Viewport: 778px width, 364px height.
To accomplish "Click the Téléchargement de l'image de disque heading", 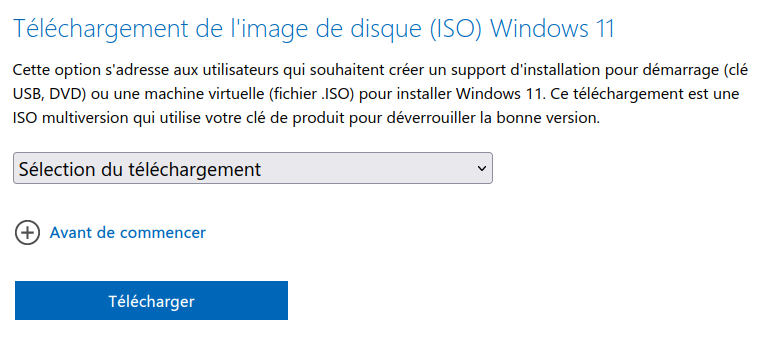I will tap(313, 28).
